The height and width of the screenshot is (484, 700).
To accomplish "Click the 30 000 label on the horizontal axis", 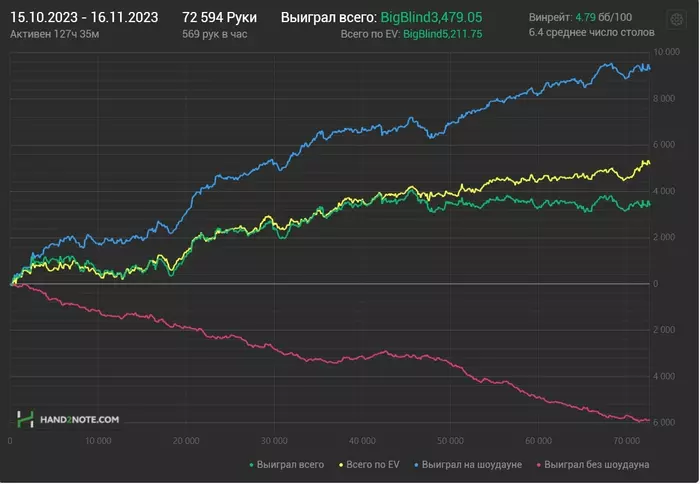I will pyautogui.click(x=274, y=441).
